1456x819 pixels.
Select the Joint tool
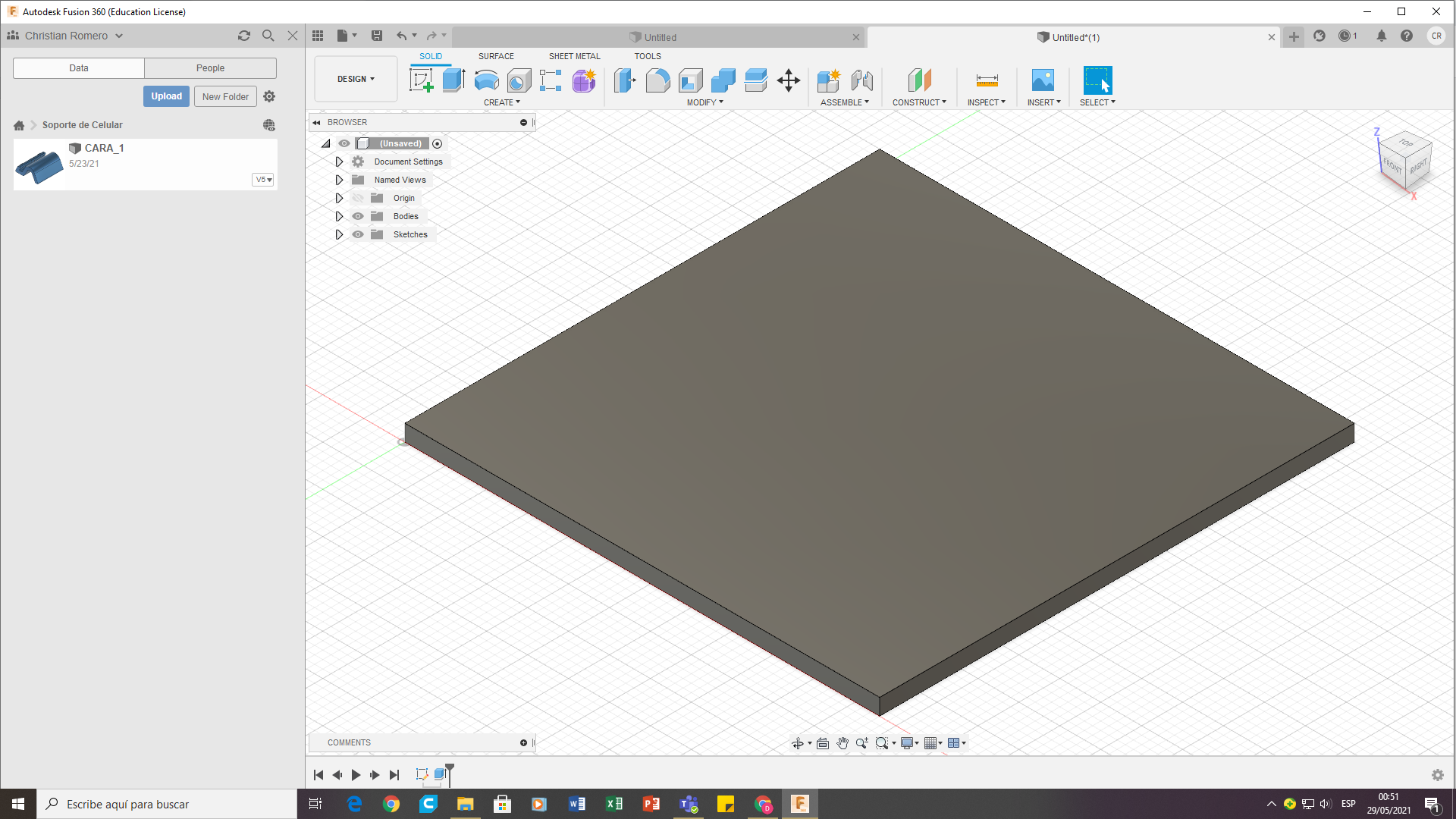pyautogui.click(x=861, y=80)
